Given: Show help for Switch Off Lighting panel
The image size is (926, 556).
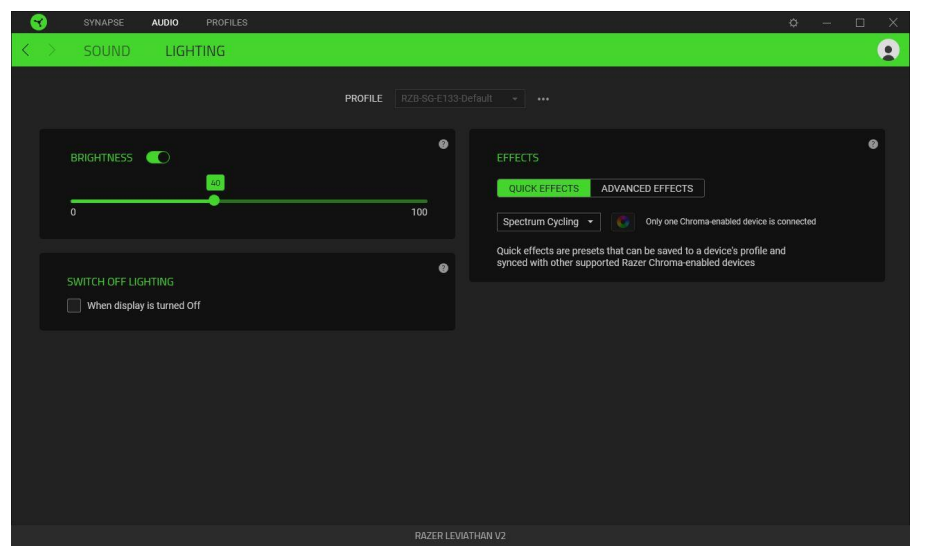Looking at the screenshot, I should click(443, 268).
